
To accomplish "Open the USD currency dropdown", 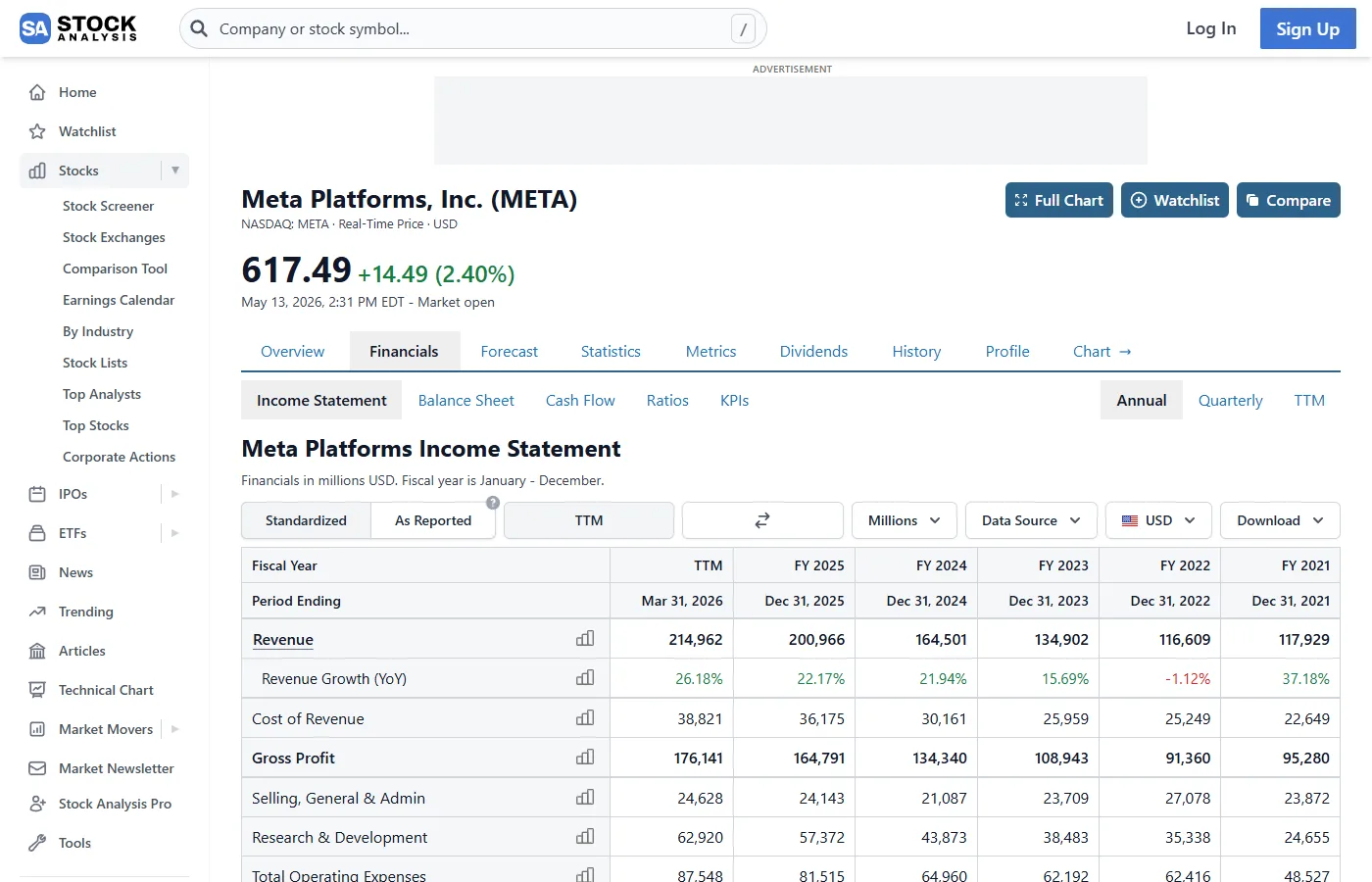I will point(1158,520).
